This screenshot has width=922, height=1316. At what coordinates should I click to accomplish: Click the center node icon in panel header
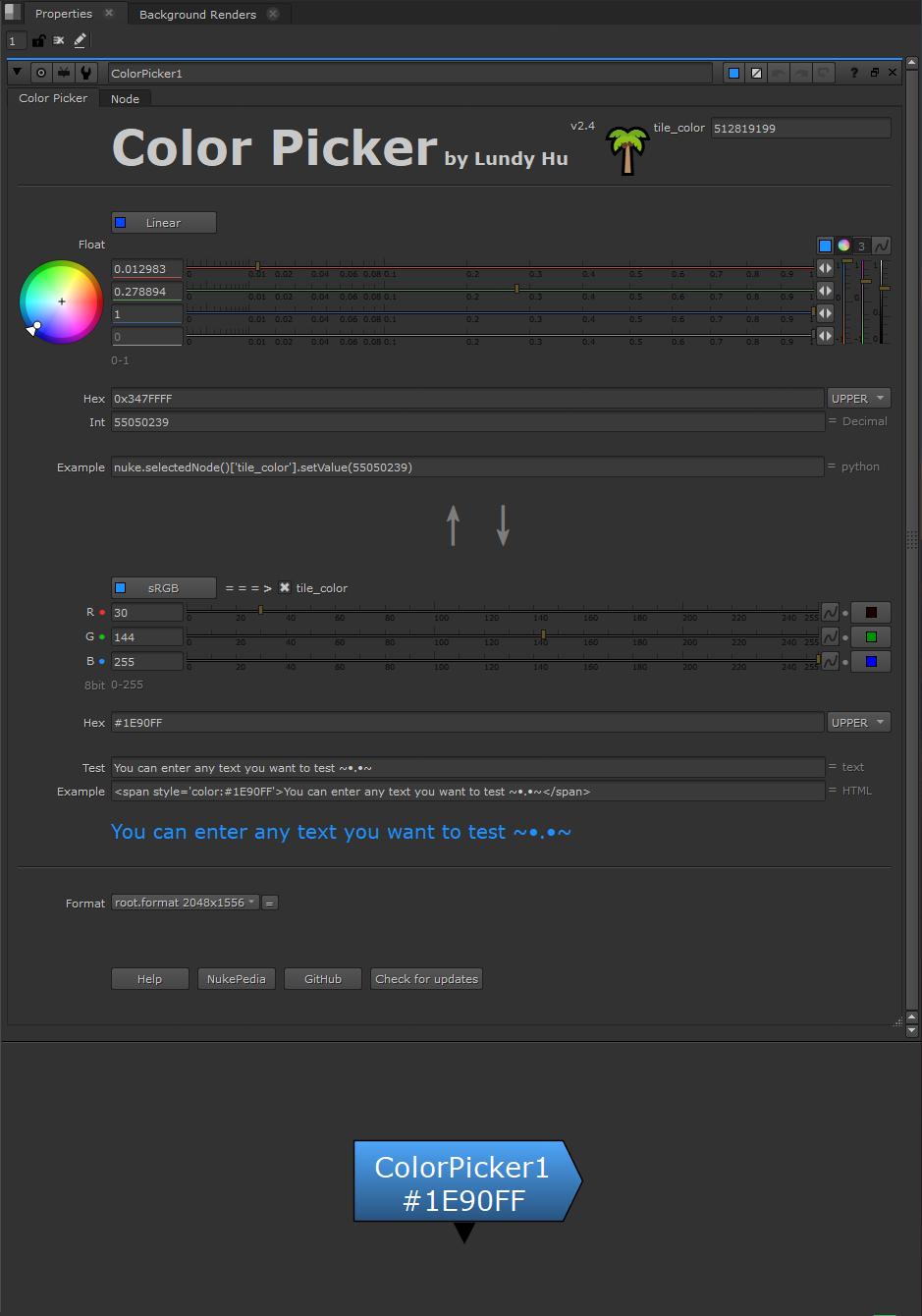pyautogui.click(x=41, y=73)
